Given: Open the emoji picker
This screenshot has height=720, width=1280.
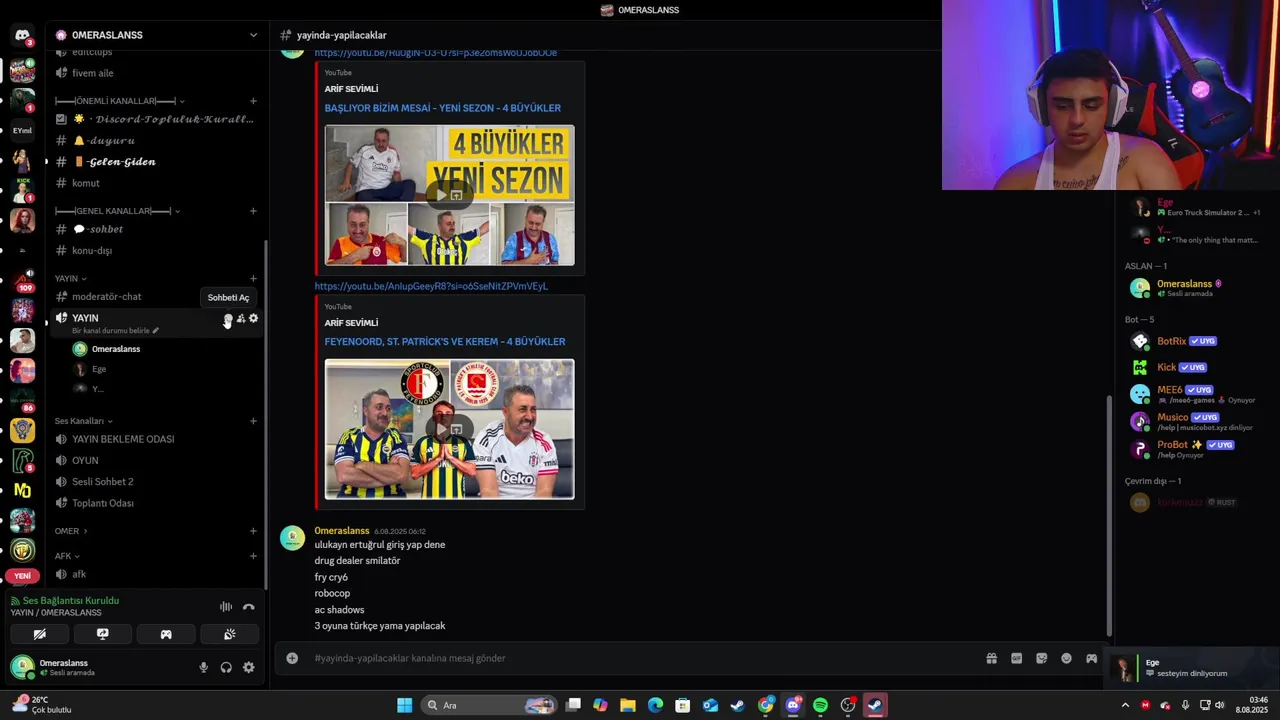Looking at the screenshot, I should point(1066,658).
